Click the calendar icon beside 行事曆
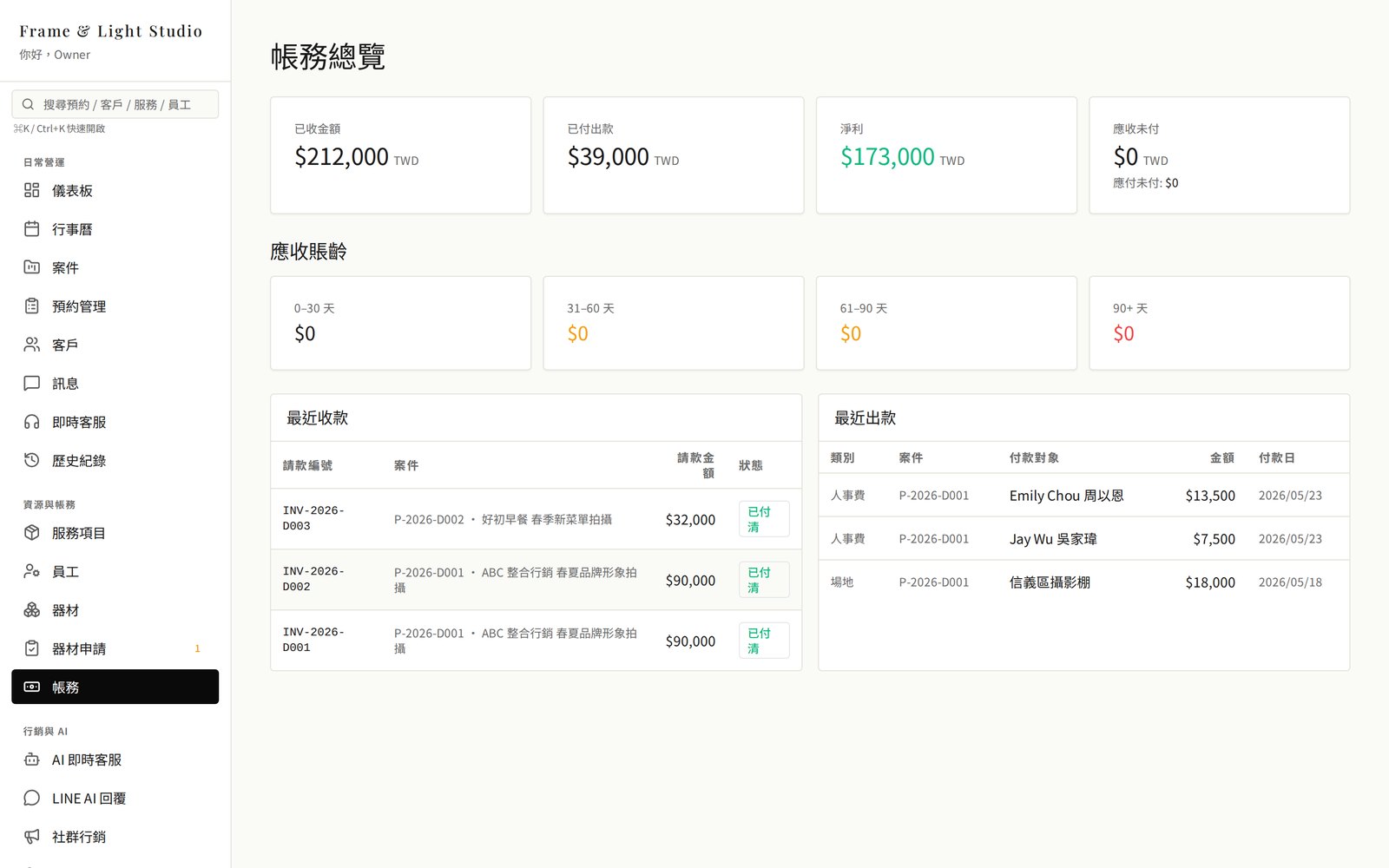1389x868 pixels. 32,229
